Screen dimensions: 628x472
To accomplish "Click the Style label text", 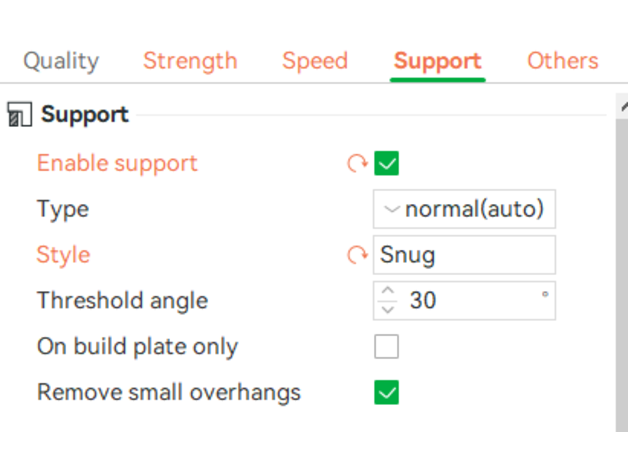I will pos(63,255).
